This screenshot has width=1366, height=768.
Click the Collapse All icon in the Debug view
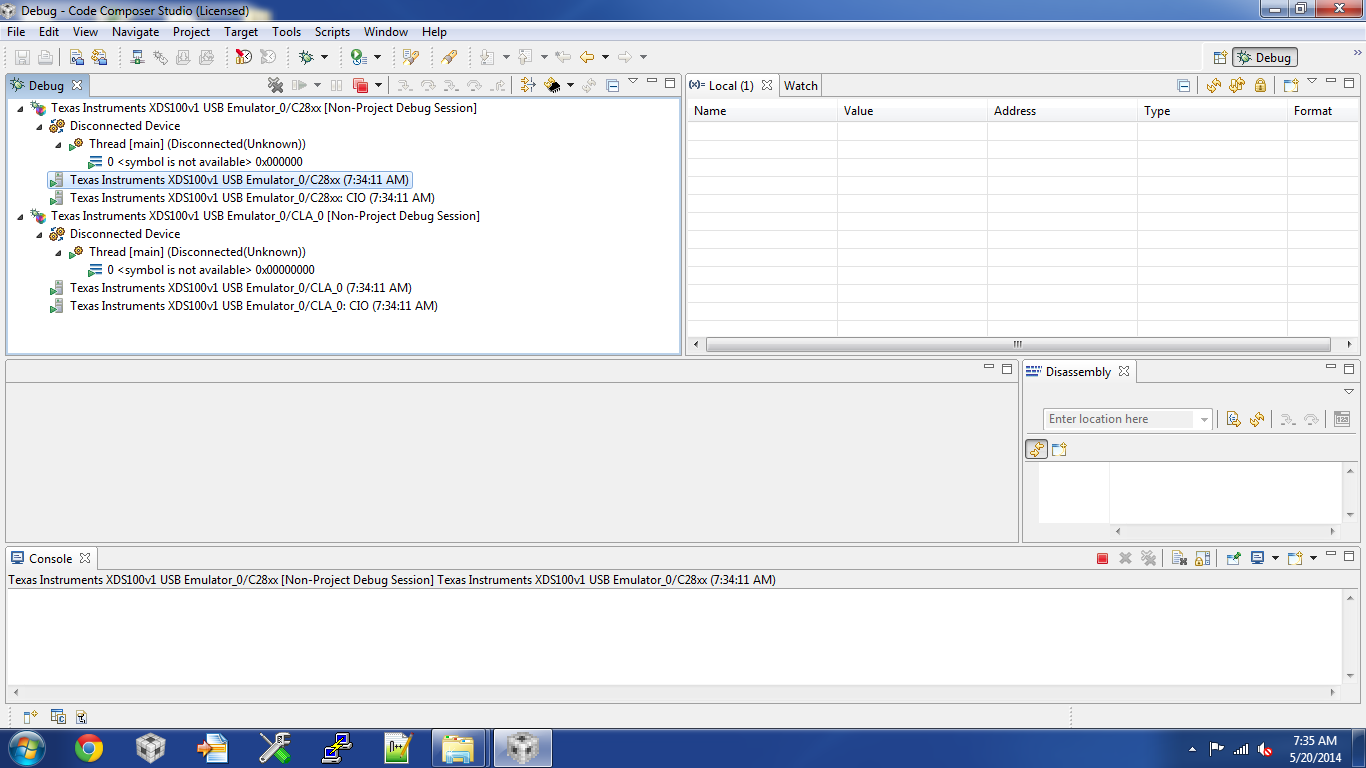(x=613, y=86)
